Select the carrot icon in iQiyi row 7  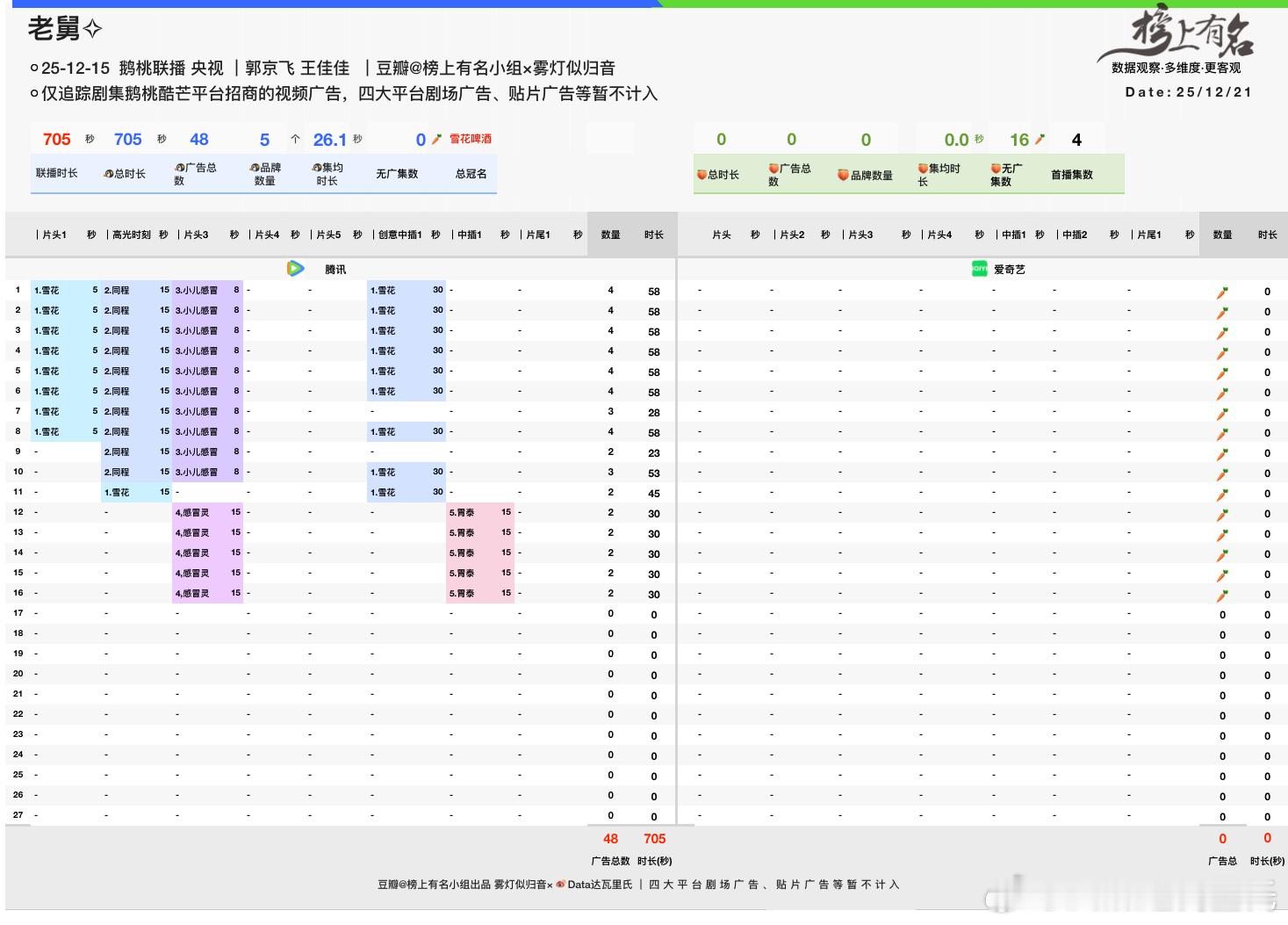(1222, 413)
